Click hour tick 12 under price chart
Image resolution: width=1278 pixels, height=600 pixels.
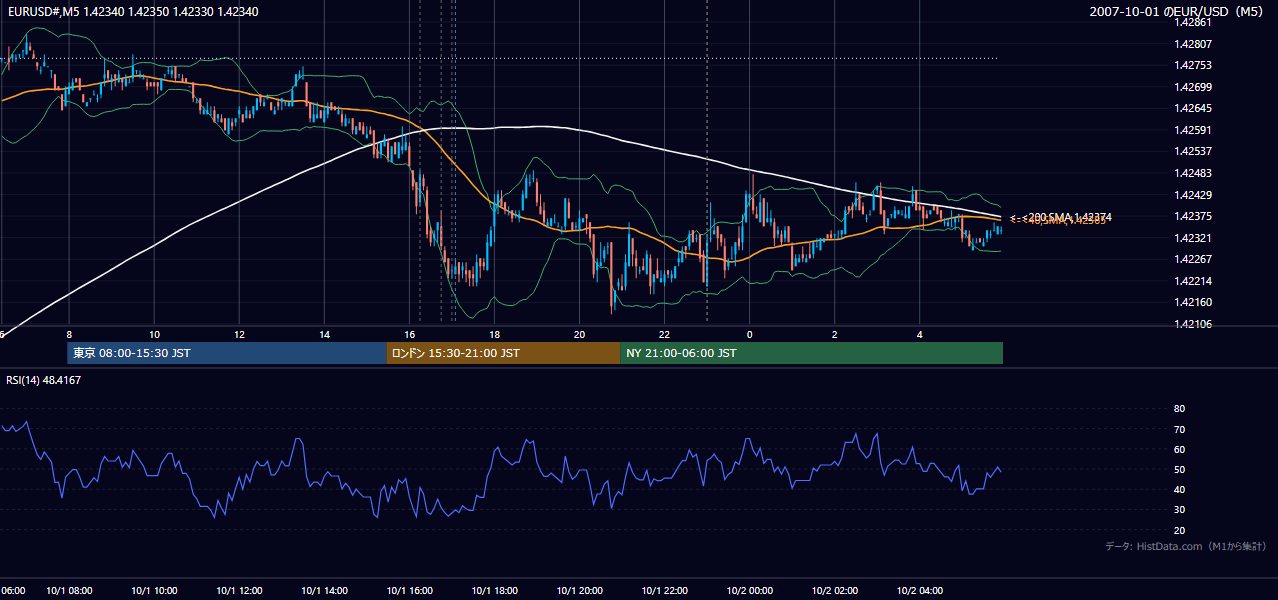coord(239,334)
